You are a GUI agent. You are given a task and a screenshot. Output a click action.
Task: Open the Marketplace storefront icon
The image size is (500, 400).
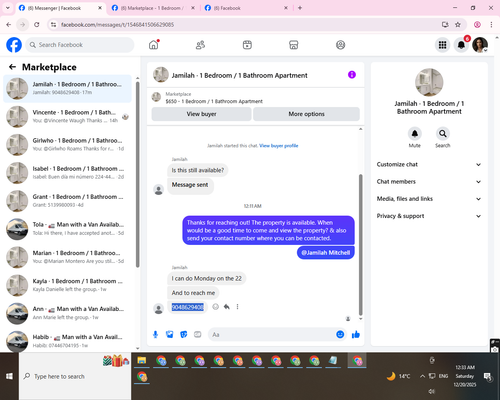pos(294,45)
